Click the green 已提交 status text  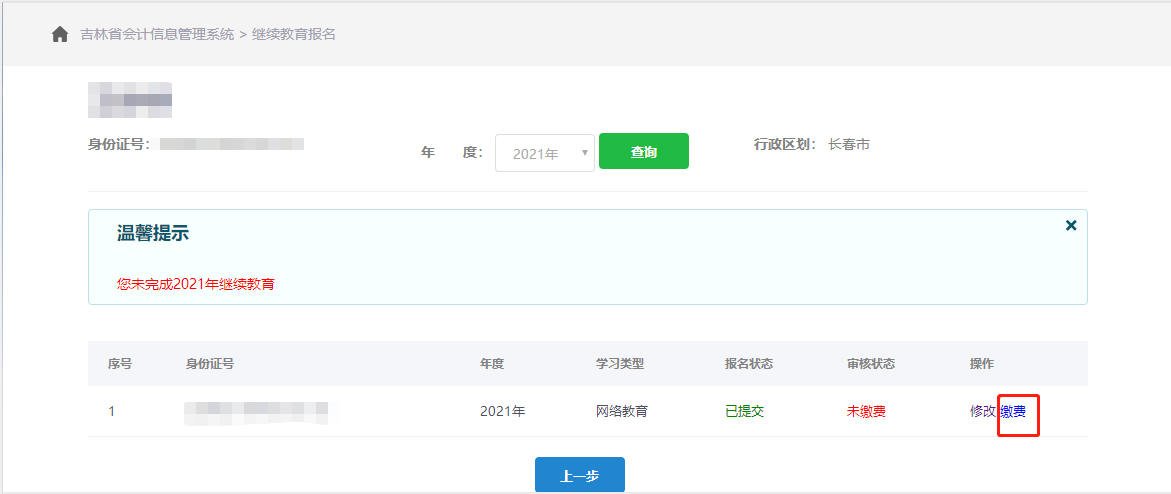(744, 411)
